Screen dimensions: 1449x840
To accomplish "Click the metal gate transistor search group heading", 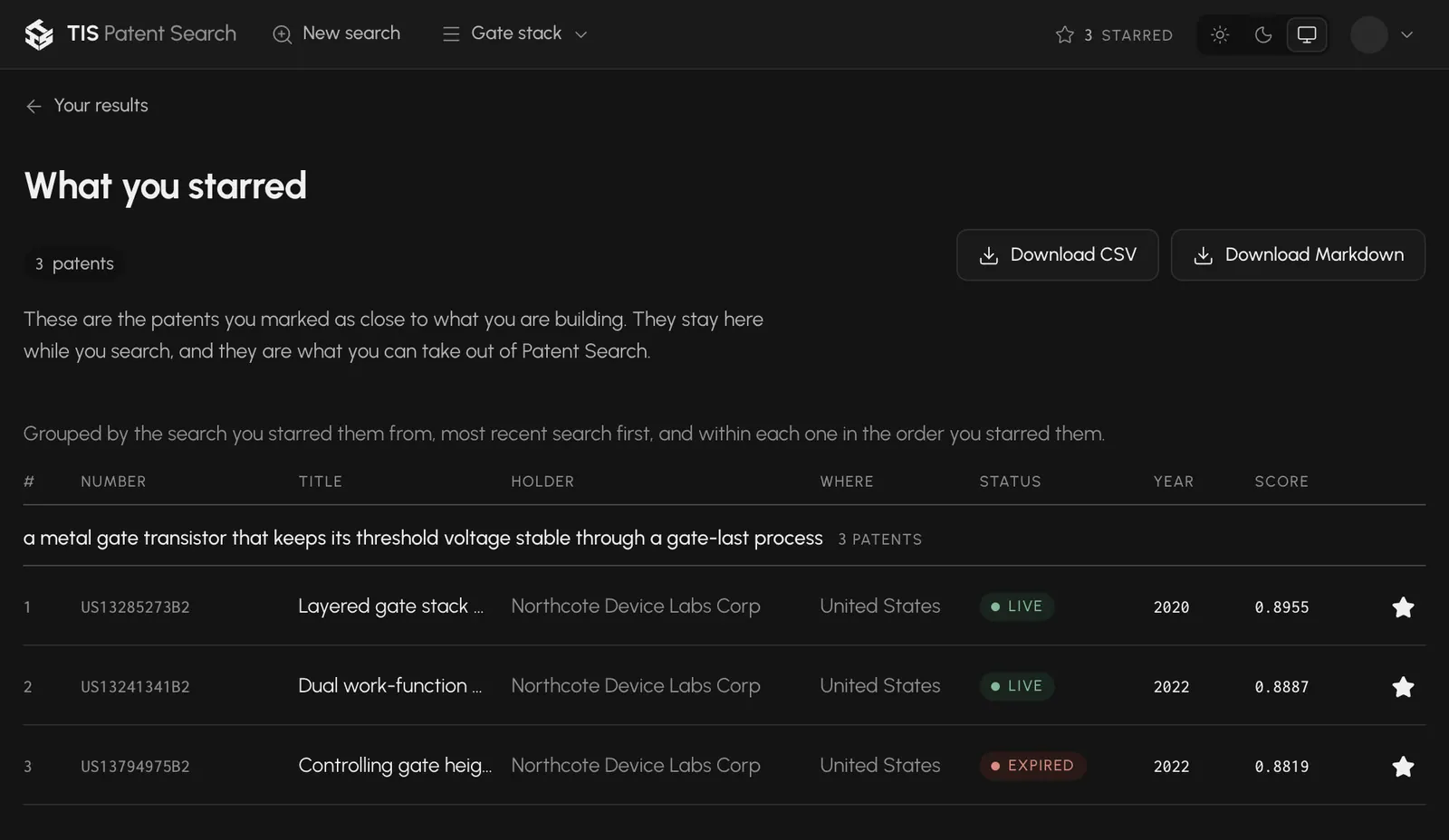I will click(x=423, y=538).
